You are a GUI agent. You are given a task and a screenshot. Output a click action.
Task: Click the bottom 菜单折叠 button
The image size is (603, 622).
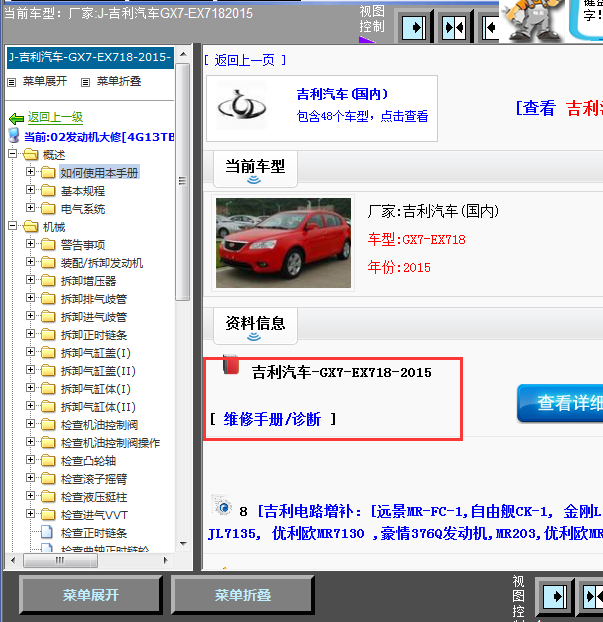pos(243,595)
